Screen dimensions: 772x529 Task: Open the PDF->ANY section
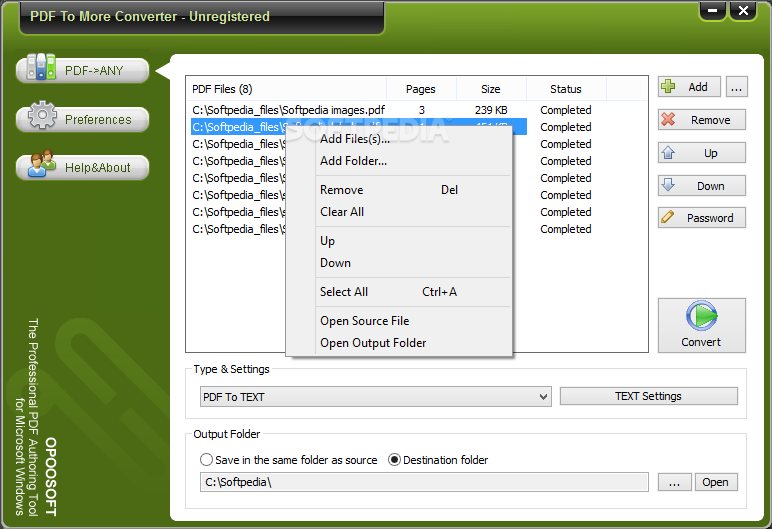[83, 70]
